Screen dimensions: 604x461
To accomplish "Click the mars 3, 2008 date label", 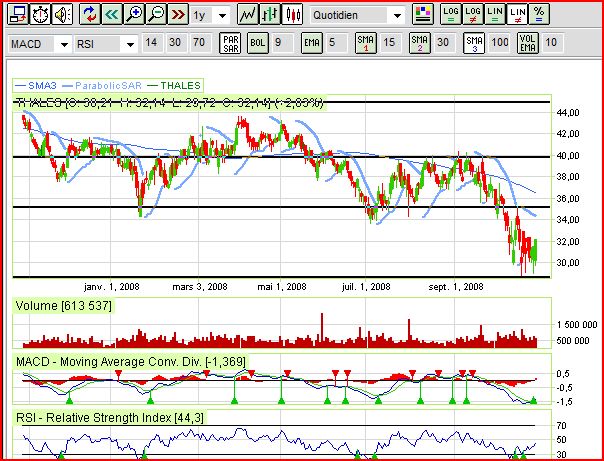I will [x=200, y=287].
